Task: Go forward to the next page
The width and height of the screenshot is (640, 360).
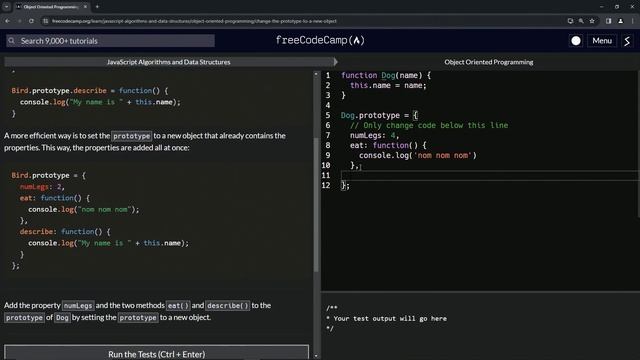Action: (x=19, y=21)
